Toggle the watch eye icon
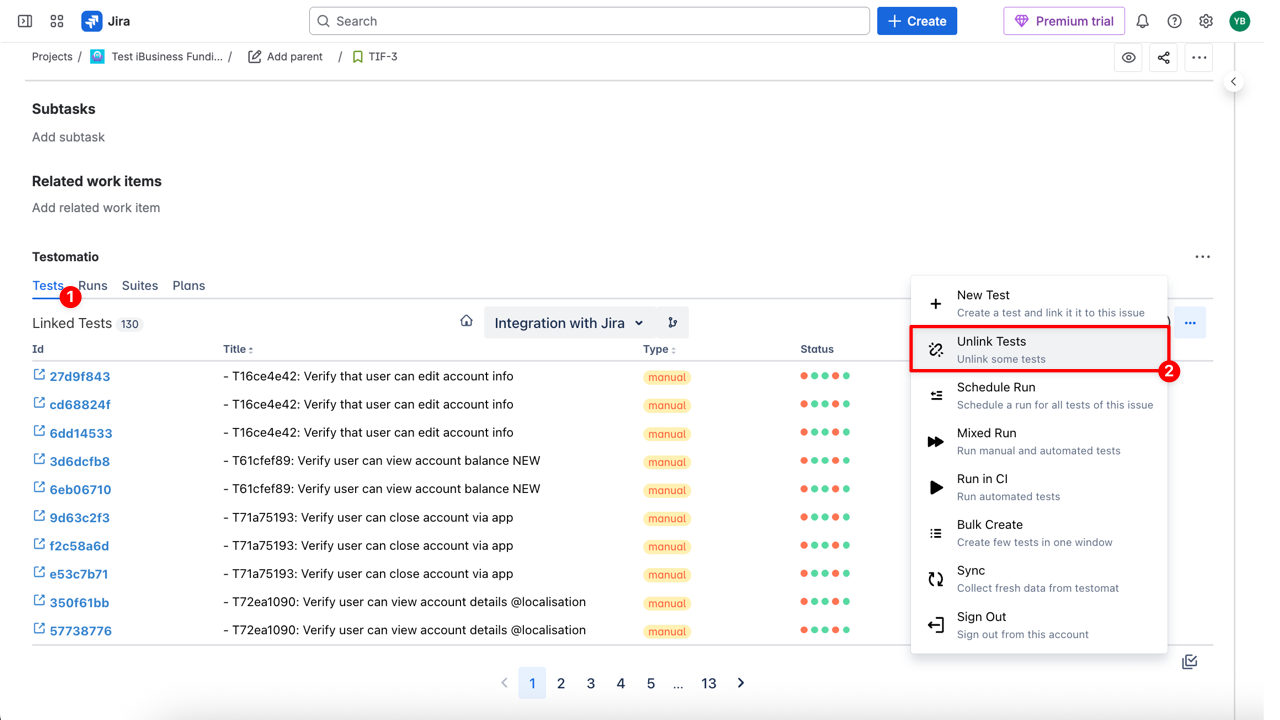 [1128, 58]
